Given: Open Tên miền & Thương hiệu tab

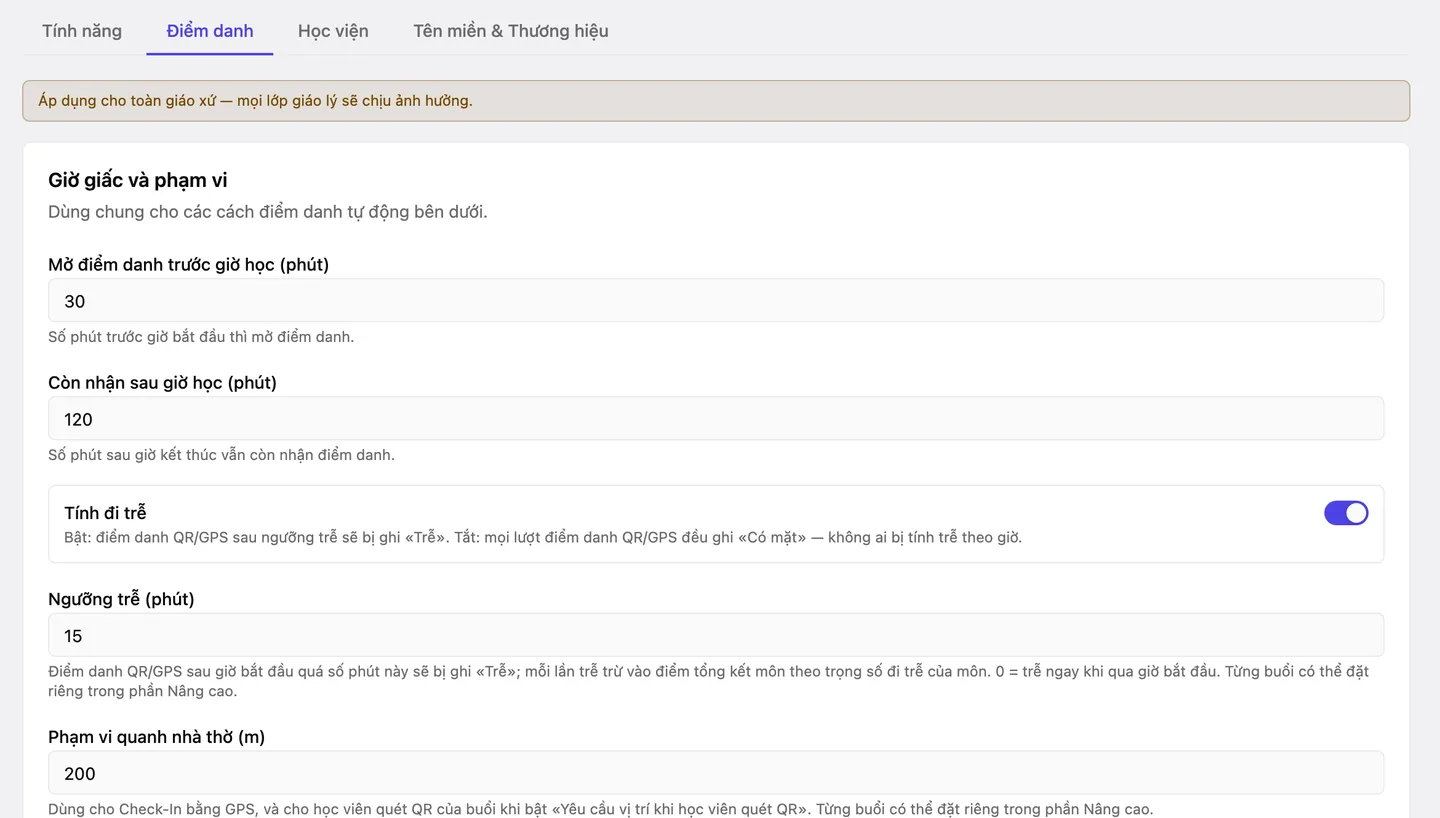Looking at the screenshot, I should coord(511,31).
